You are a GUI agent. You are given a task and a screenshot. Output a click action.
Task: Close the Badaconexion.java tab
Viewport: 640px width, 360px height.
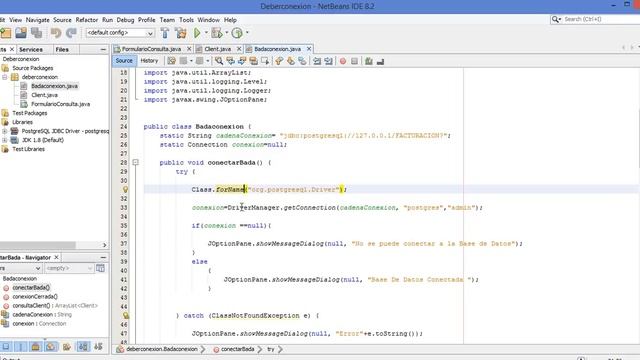[309, 49]
